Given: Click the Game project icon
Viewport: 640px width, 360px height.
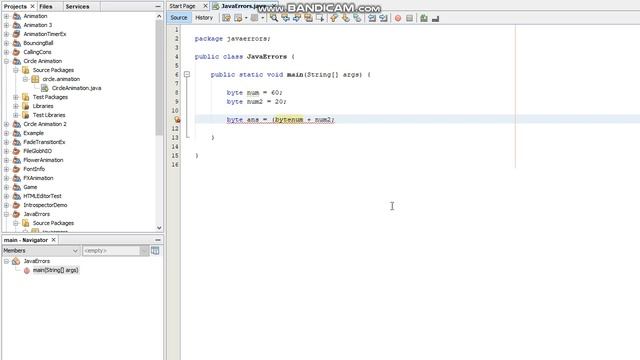Looking at the screenshot, I should click(16, 187).
